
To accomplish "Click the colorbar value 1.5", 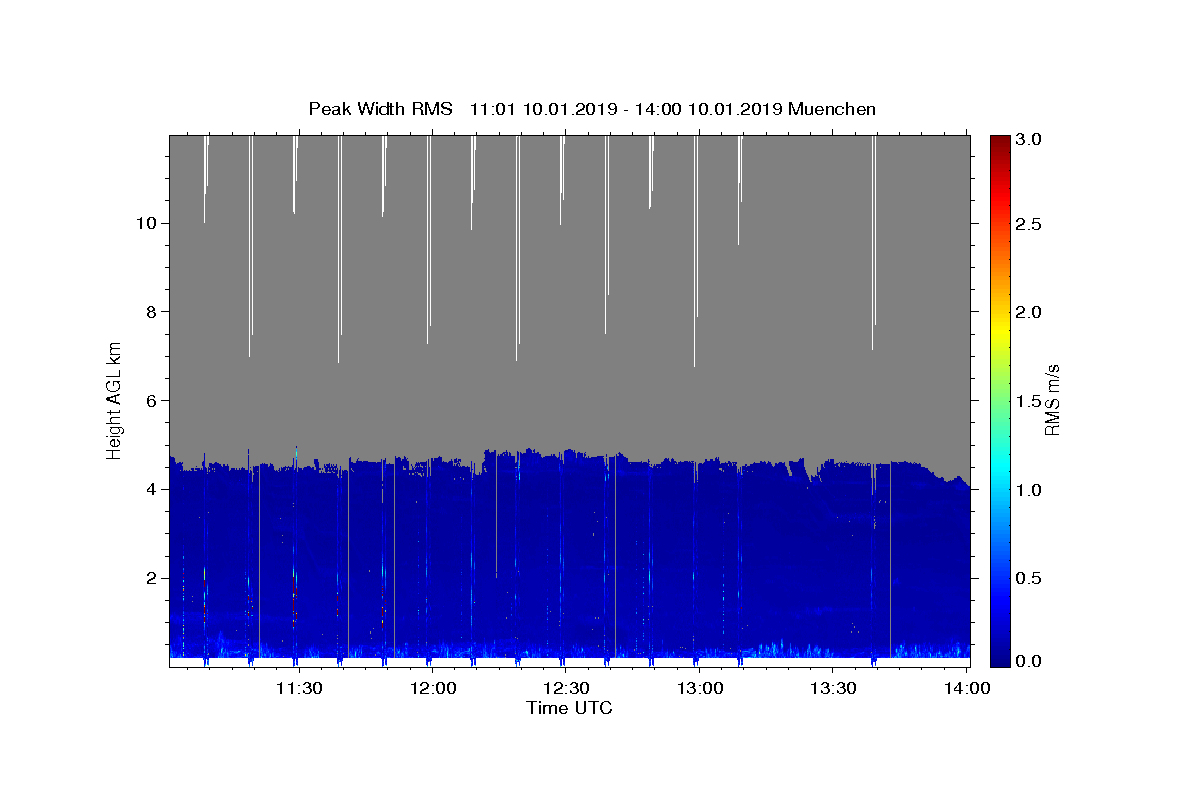I will click(x=1029, y=401).
